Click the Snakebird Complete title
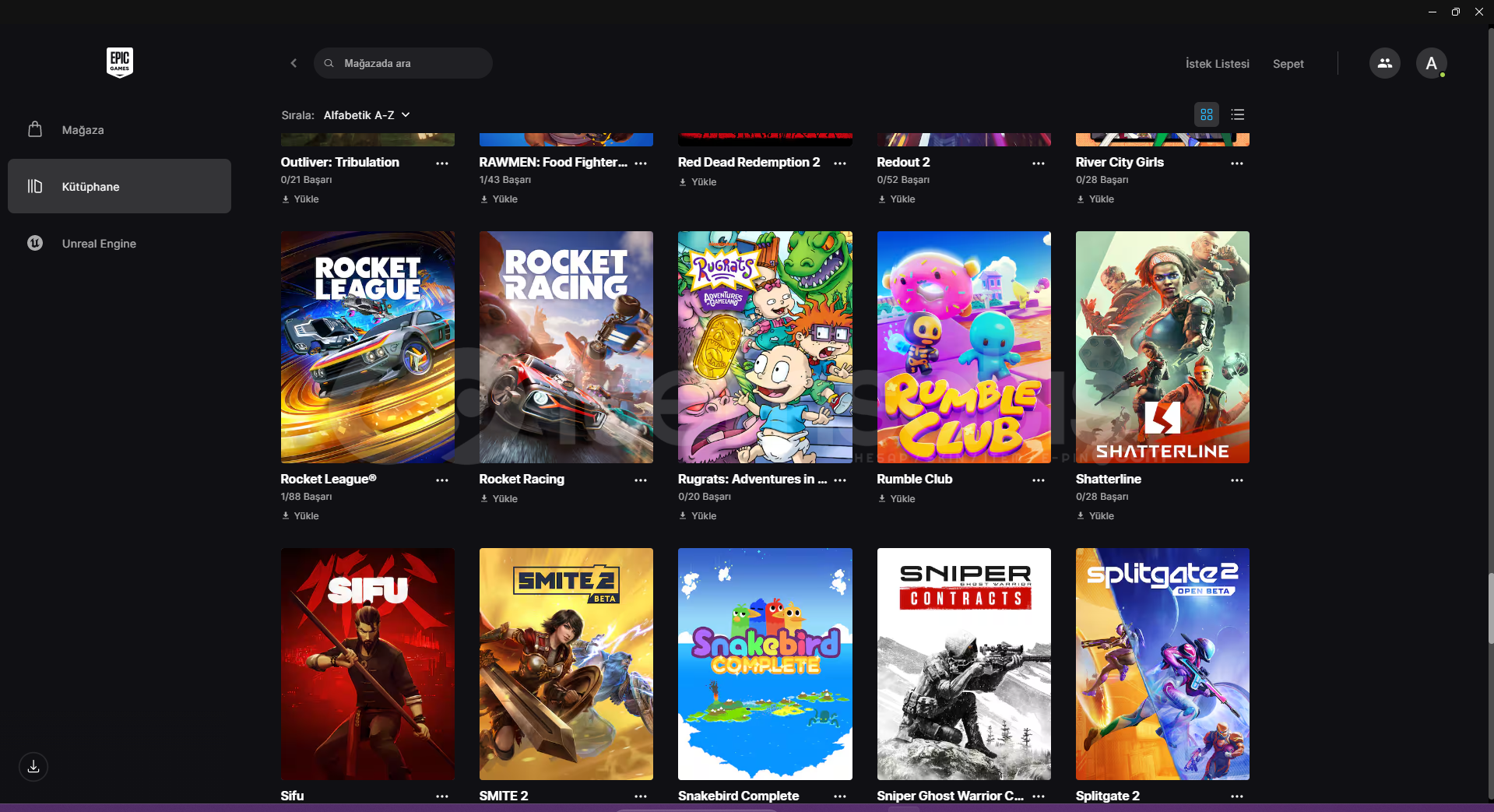The image size is (1494, 812). [738, 796]
